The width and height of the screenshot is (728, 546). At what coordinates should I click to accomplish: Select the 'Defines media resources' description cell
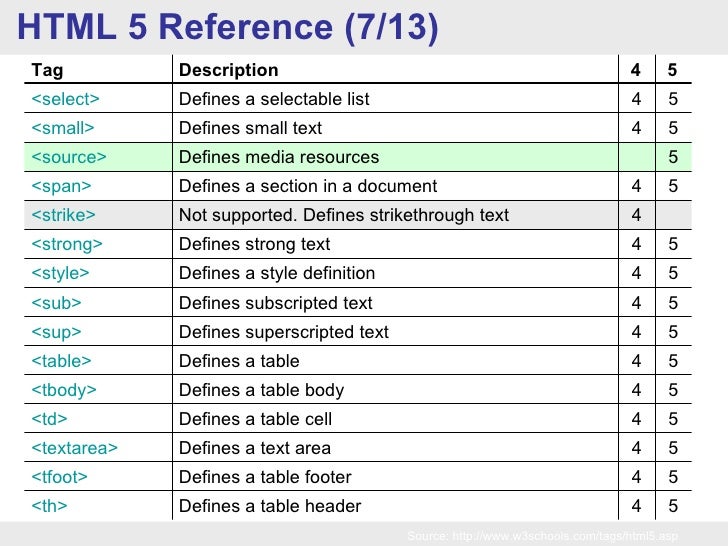[395, 157]
